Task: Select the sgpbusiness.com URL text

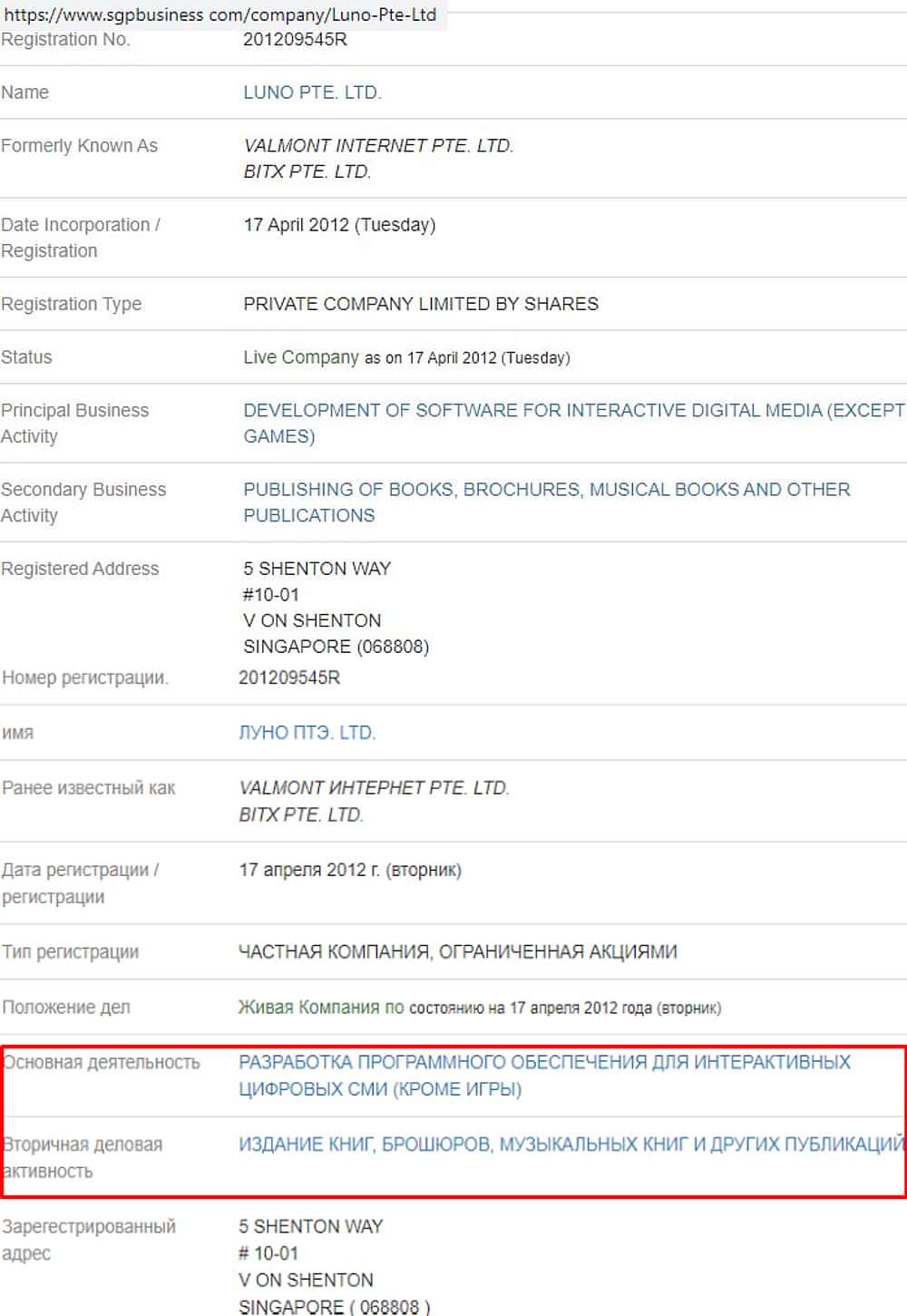Action: pyautogui.click(x=220, y=15)
